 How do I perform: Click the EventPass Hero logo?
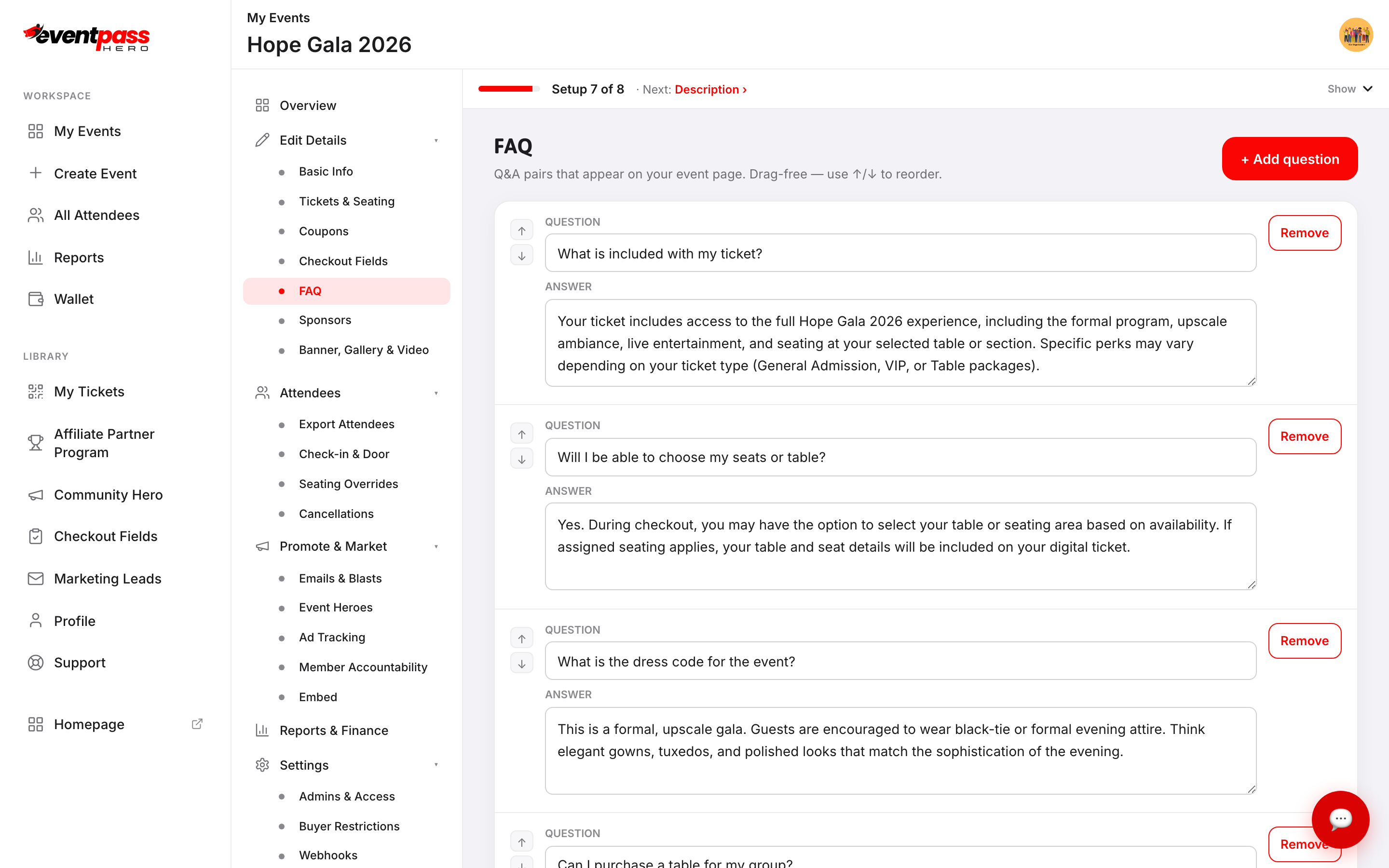tap(86, 37)
